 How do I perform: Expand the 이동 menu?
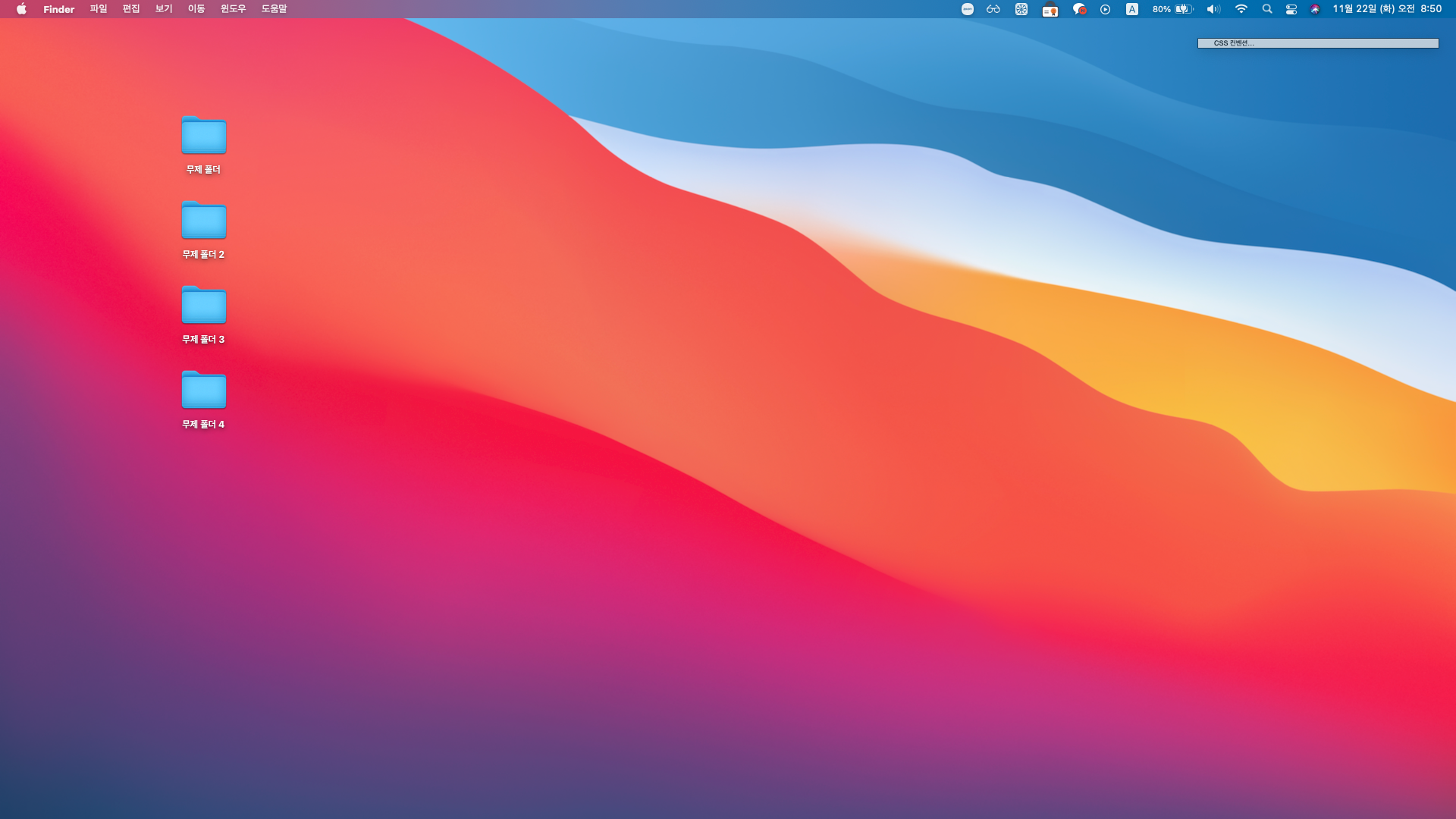[196, 9]
